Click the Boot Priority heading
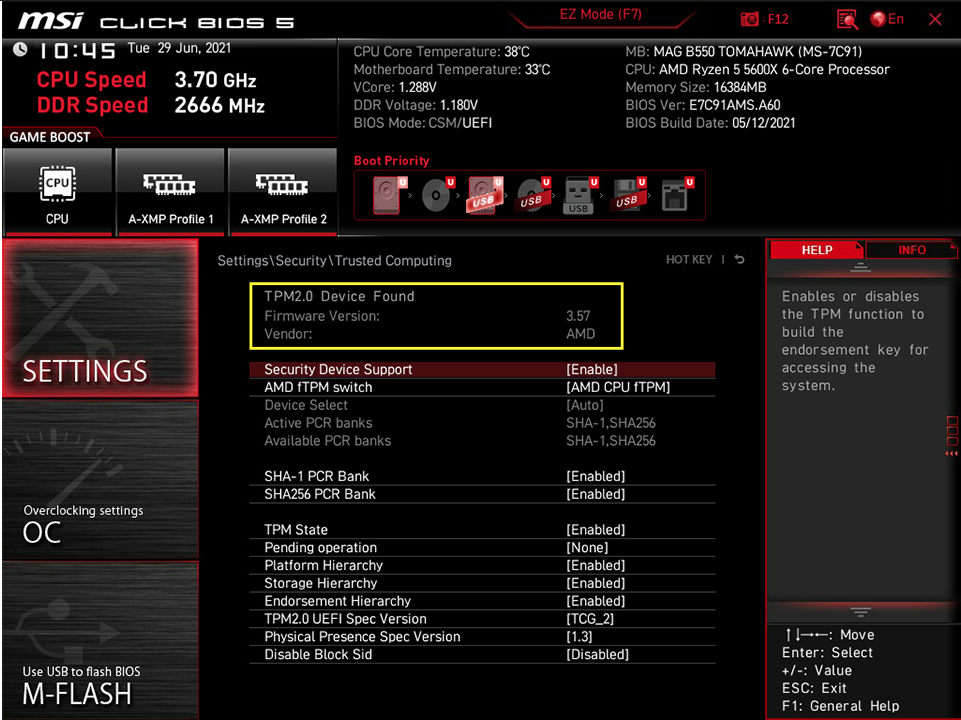 pyautogui.click(x=392, y=161)
